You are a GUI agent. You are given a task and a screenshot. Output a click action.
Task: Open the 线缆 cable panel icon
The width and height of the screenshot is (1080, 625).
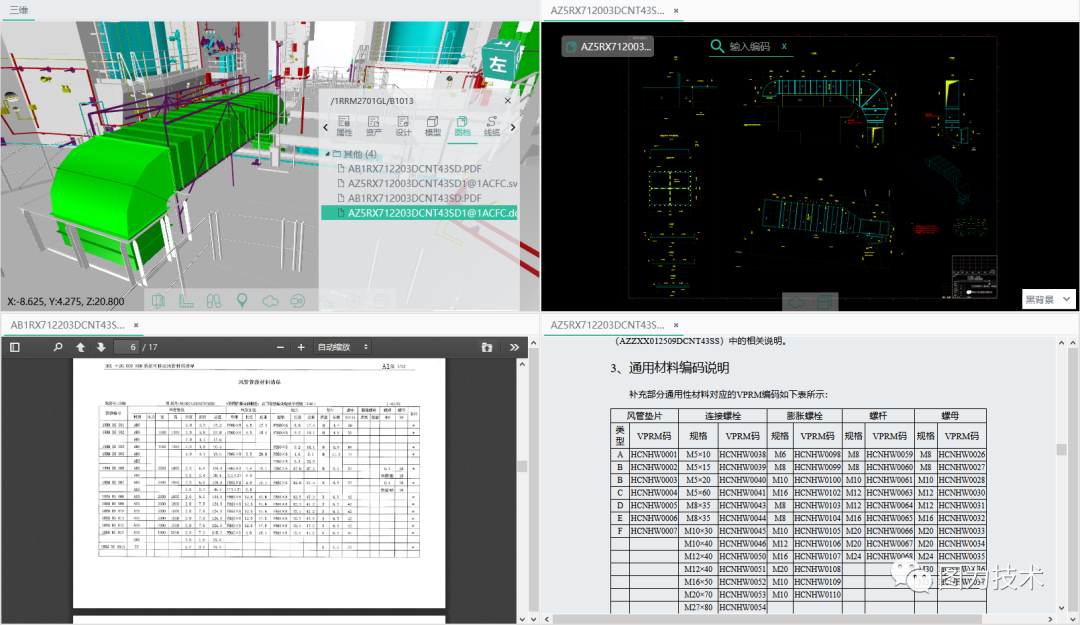tap(492, 126)
